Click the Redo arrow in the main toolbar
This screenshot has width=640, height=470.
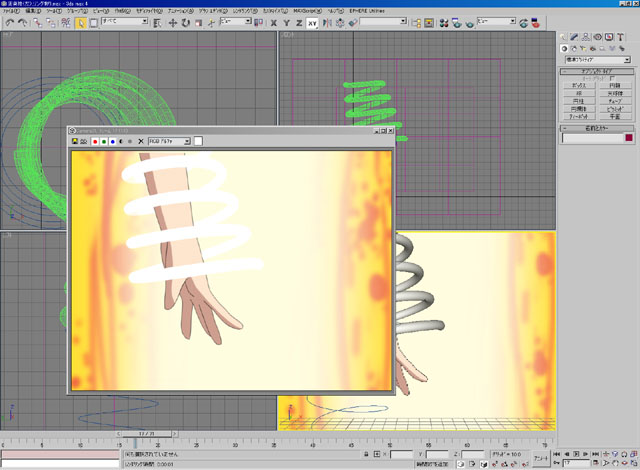23,23
